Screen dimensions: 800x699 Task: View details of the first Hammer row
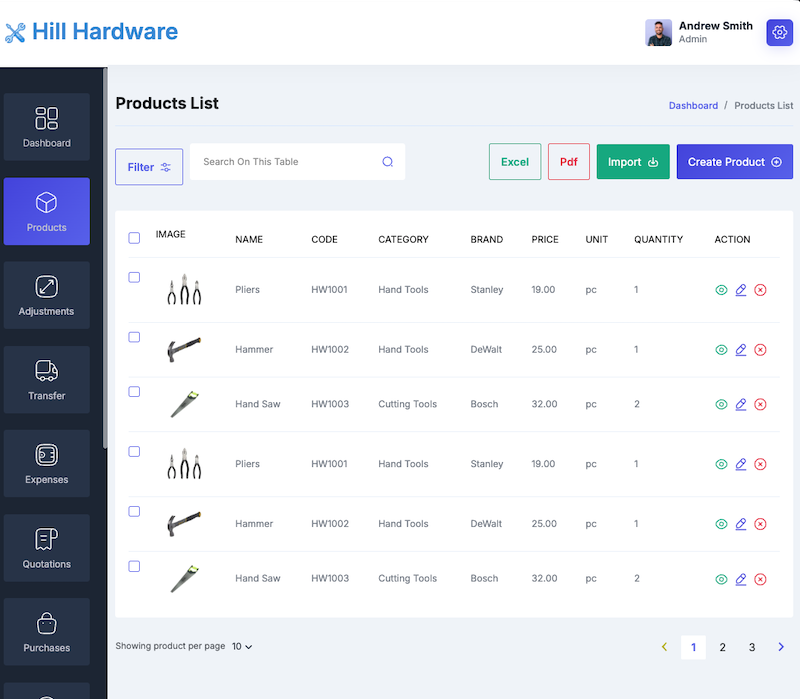pyautogui.click(x=721, y=350)
